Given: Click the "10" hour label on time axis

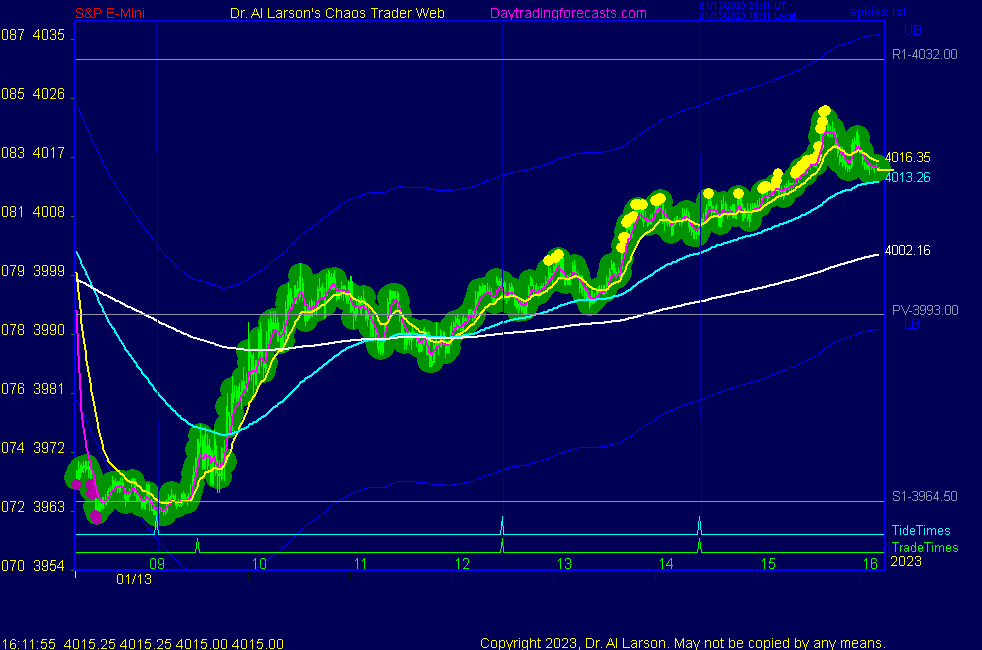Looking at the screenshot, I should (x=259, y=564).
